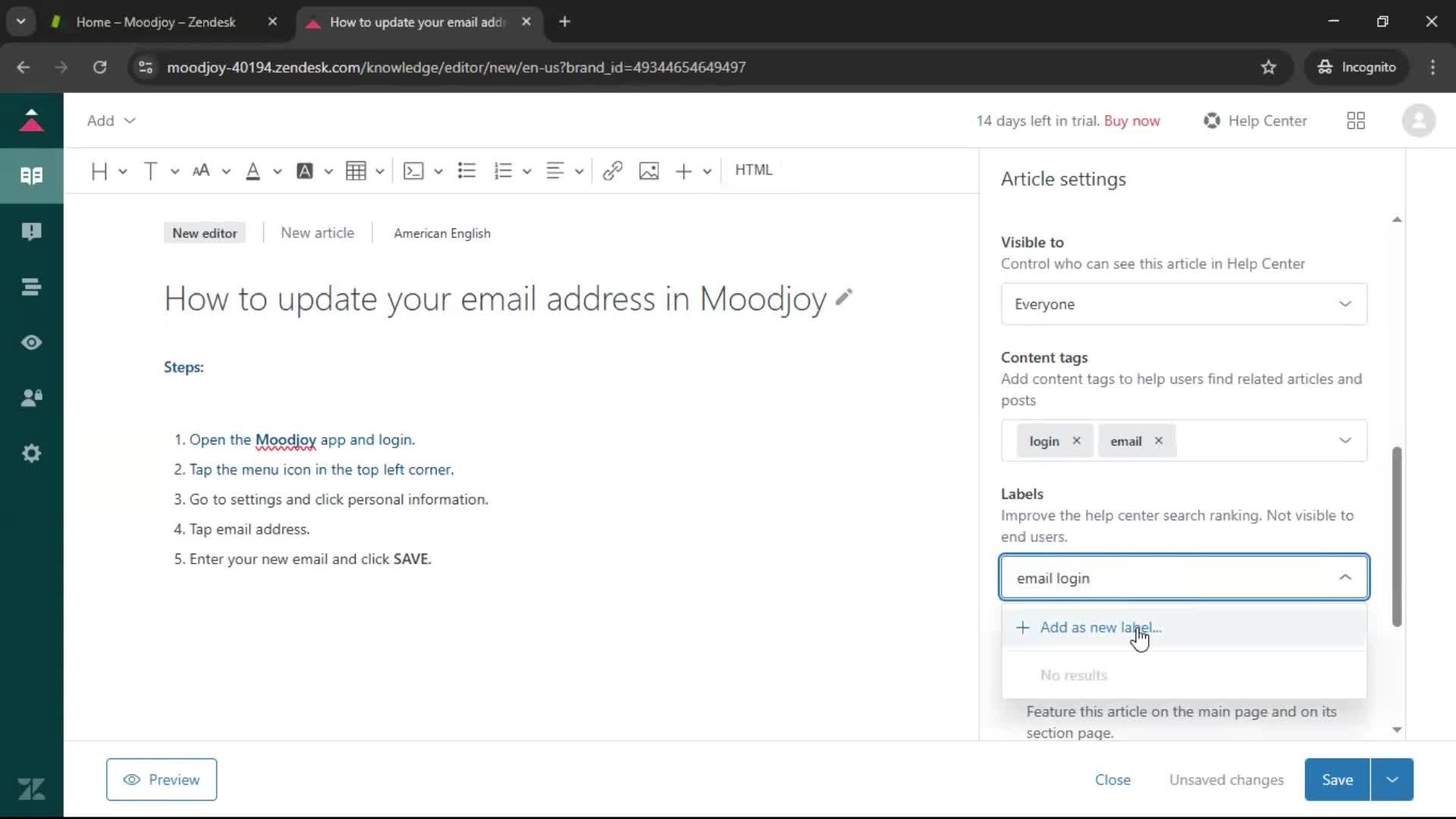The image size is (1456, 819).
Task: Click the American English language label
Action: click(442, 233)
